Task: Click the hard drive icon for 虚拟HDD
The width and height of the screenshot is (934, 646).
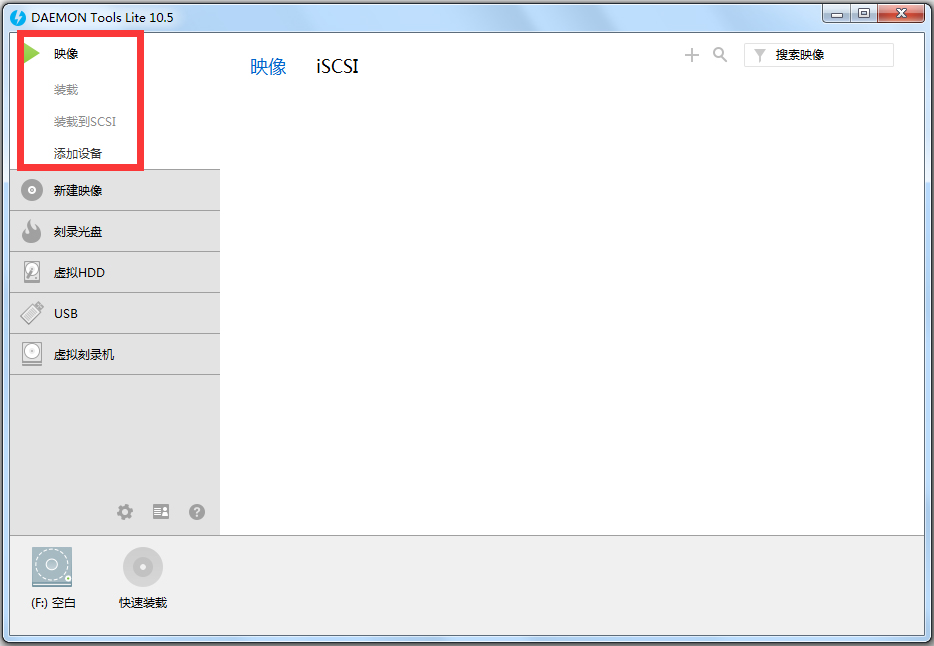Action: click(x=32, y=272)
